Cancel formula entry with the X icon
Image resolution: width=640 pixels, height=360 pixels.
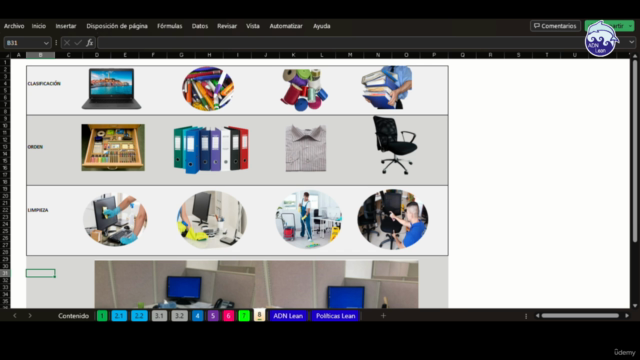tap(67, 43)
